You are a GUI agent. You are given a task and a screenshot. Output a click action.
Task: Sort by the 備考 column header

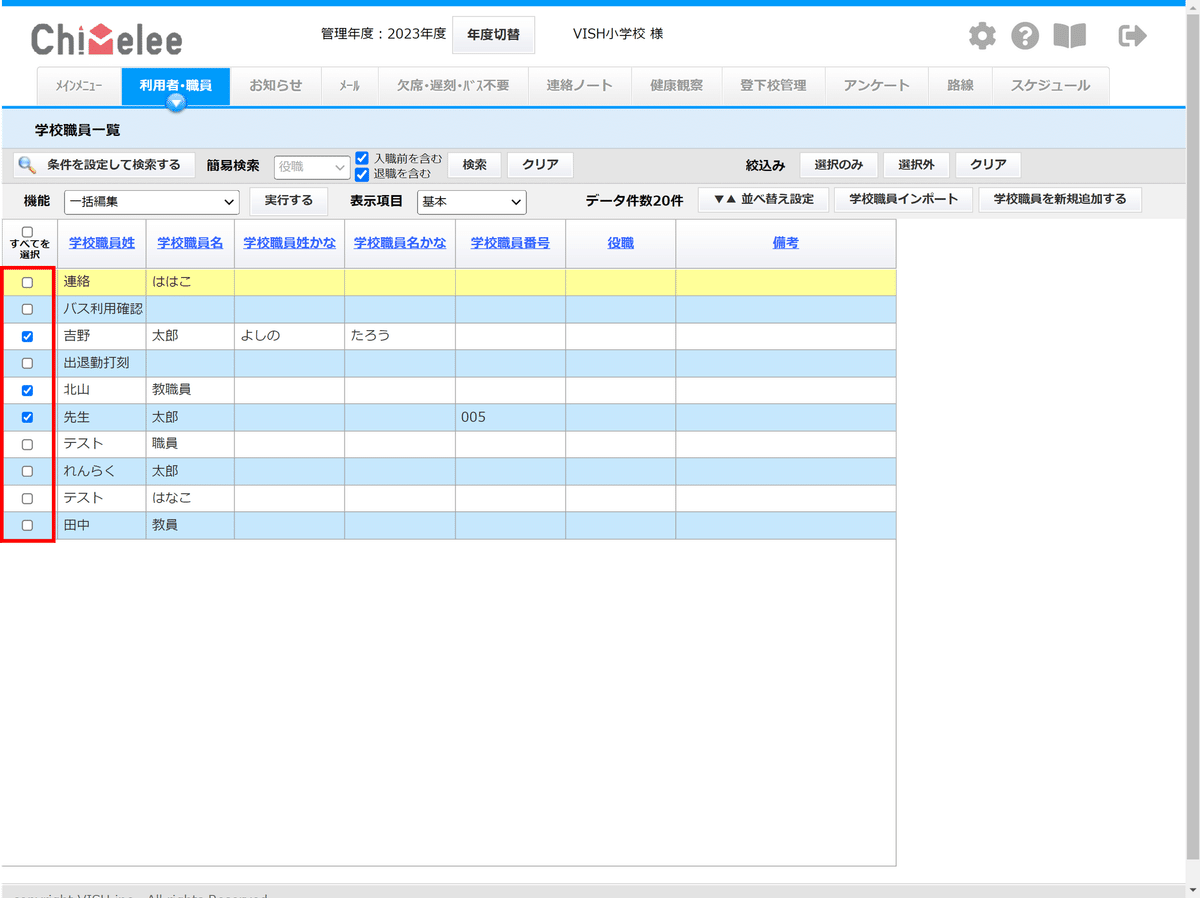pos(786,243)
